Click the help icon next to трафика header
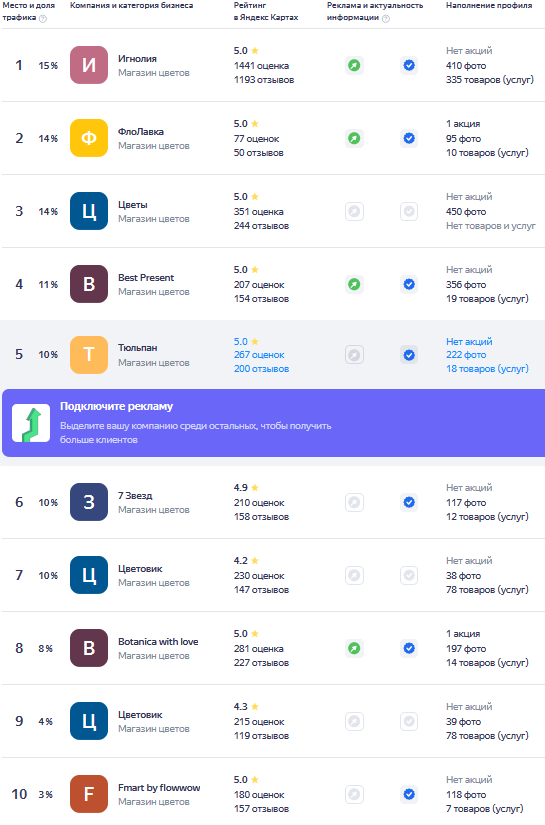The image size is (545, 825). coord(43,19)
